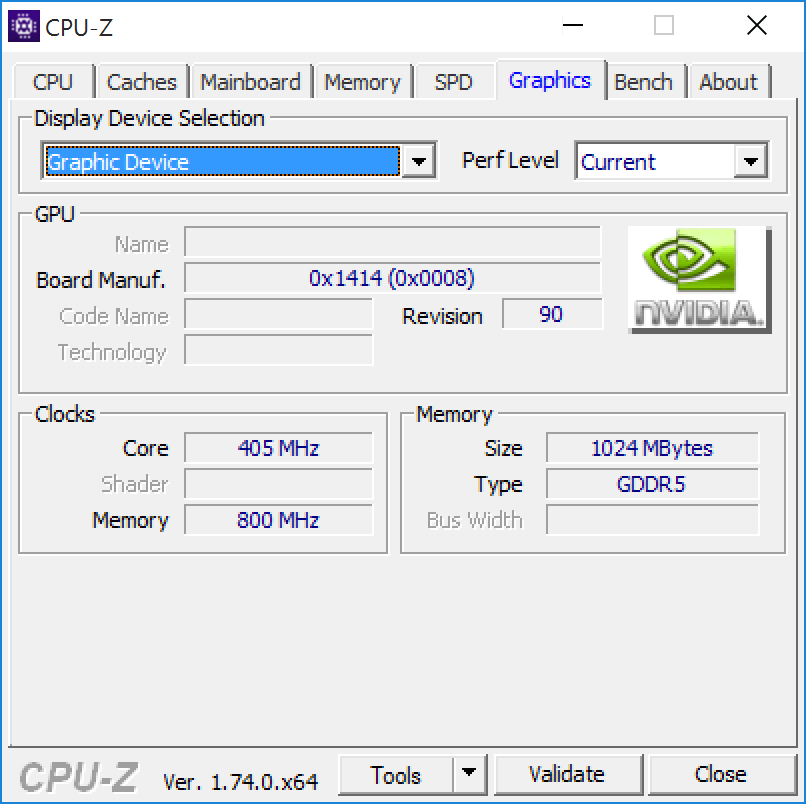Click the Validate button
806x804 pixels.
pyautogui.click(x=568, y=774)
